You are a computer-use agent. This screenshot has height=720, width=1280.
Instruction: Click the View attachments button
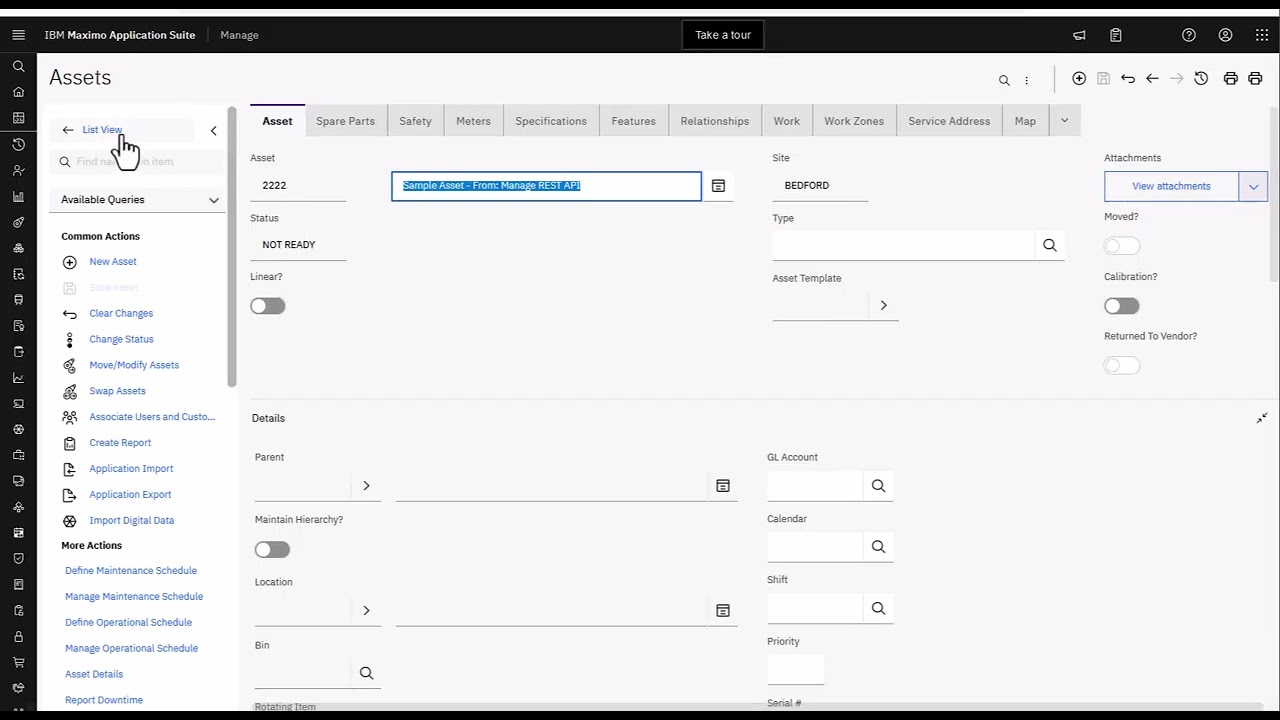(x=1171, y=186)
